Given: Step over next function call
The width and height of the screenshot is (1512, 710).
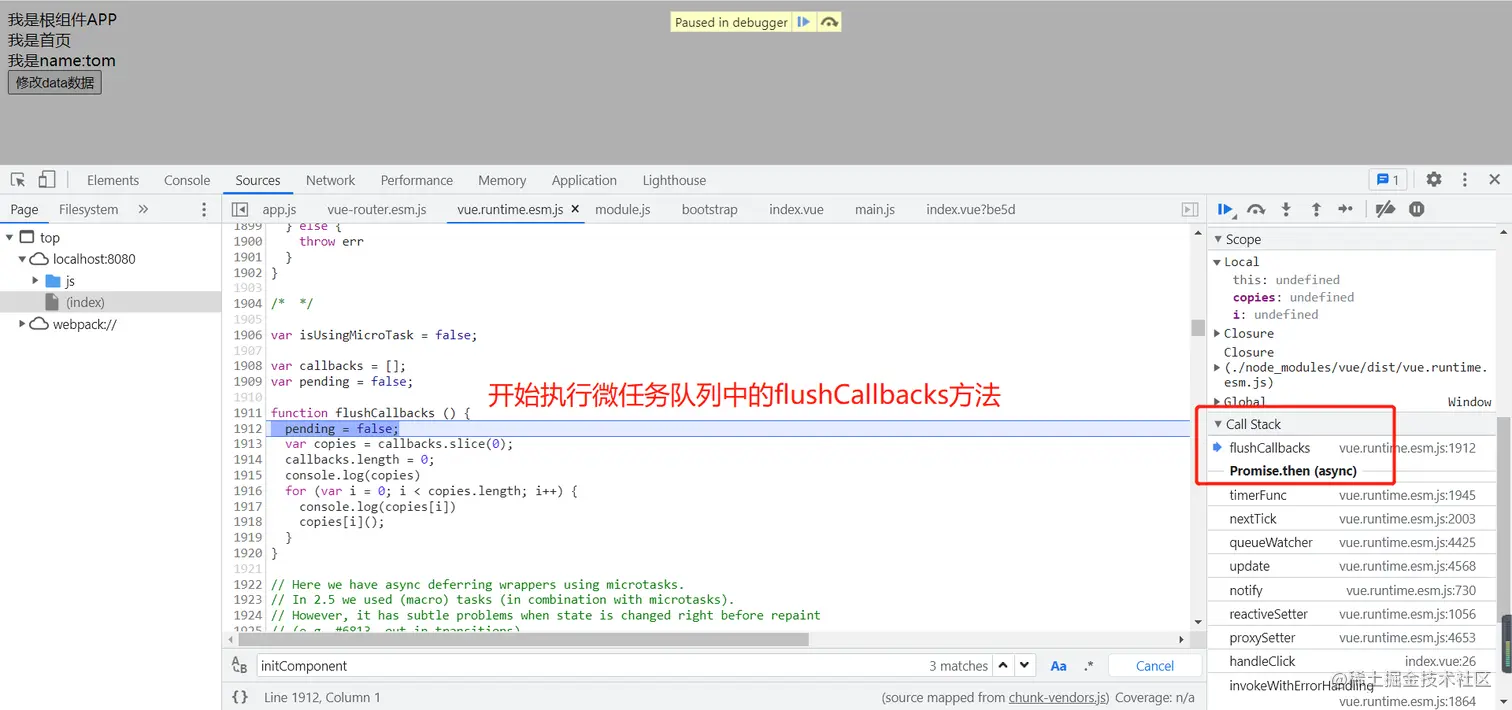Looking at the screenshot, I should coord(1256,209).
